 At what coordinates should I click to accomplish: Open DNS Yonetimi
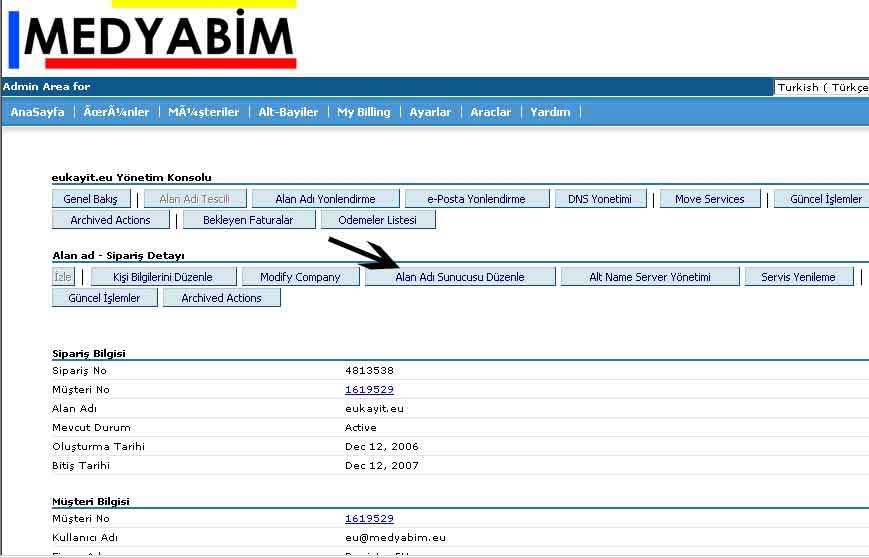(600, 199)
